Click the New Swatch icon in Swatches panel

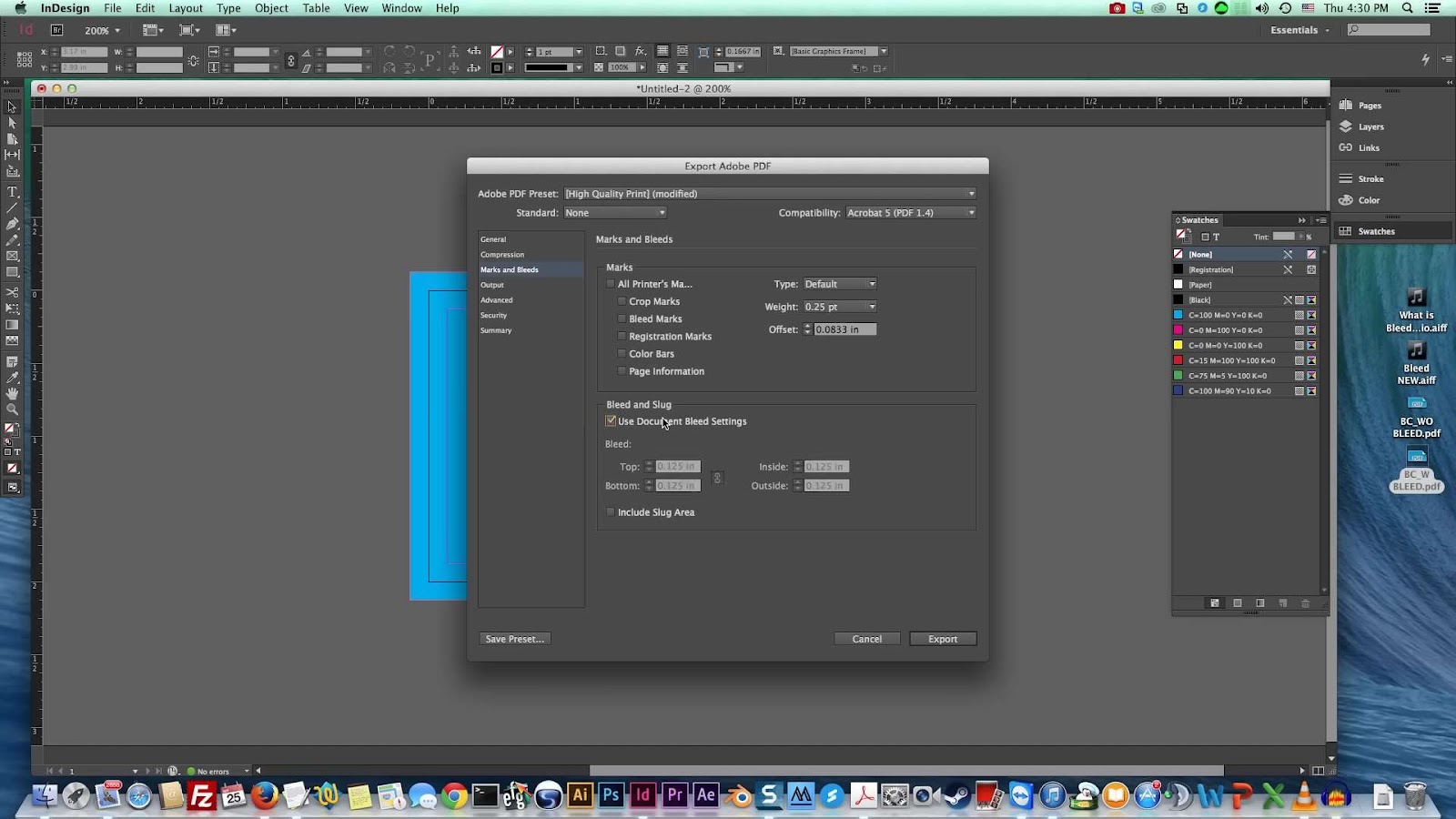pyautogui.click(x=1283, y=603)
